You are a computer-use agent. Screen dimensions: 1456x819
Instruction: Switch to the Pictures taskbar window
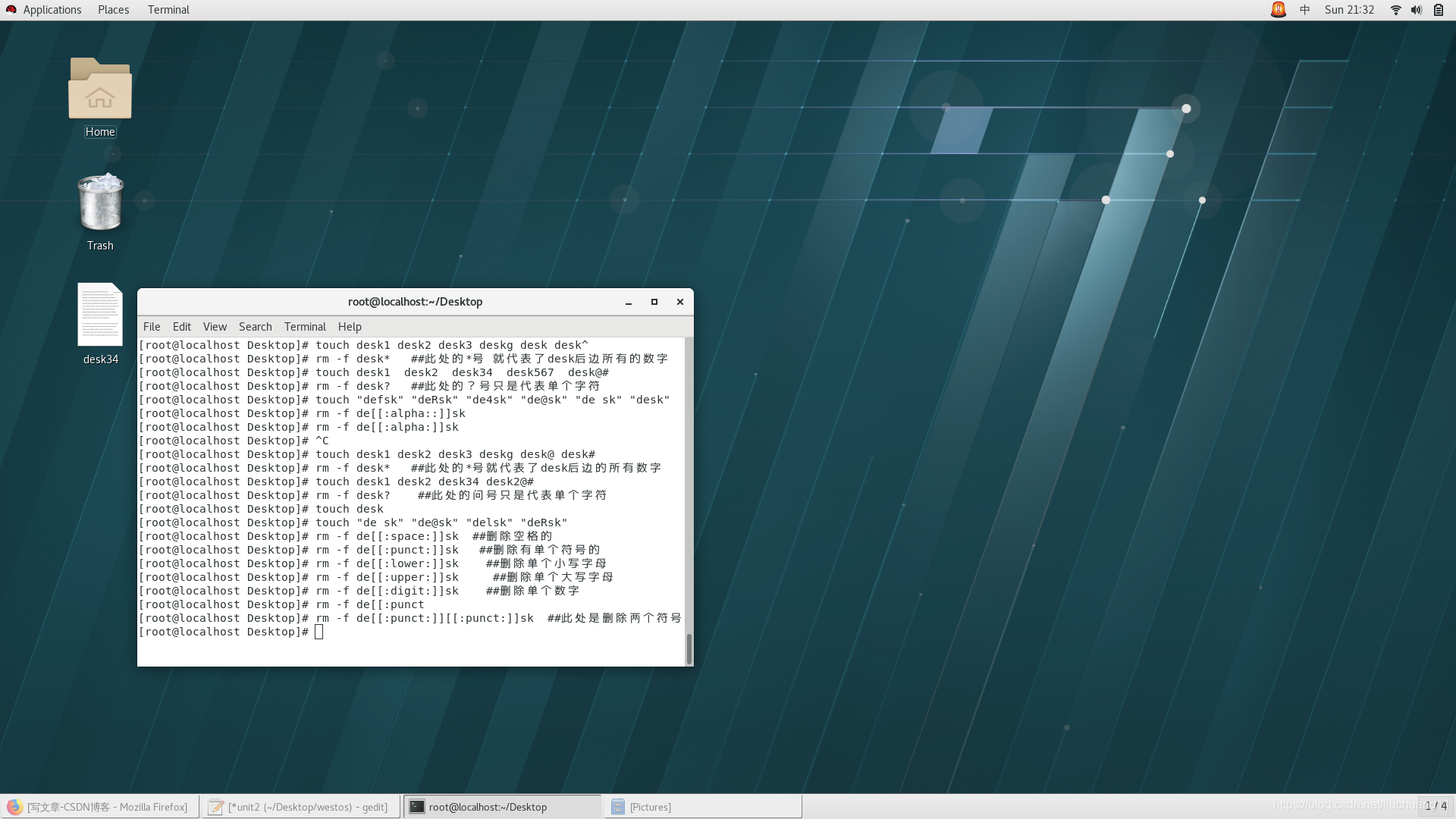[704, 807]
